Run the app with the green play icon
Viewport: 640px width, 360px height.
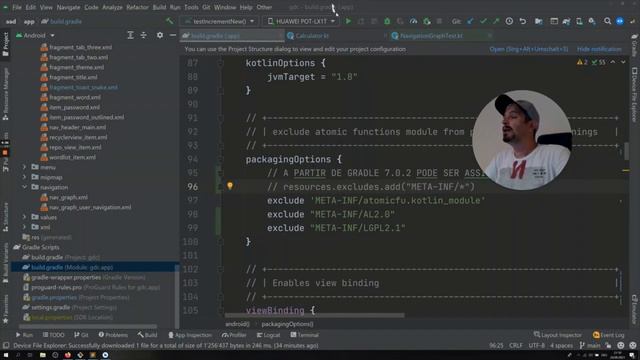tap(348, 21)
